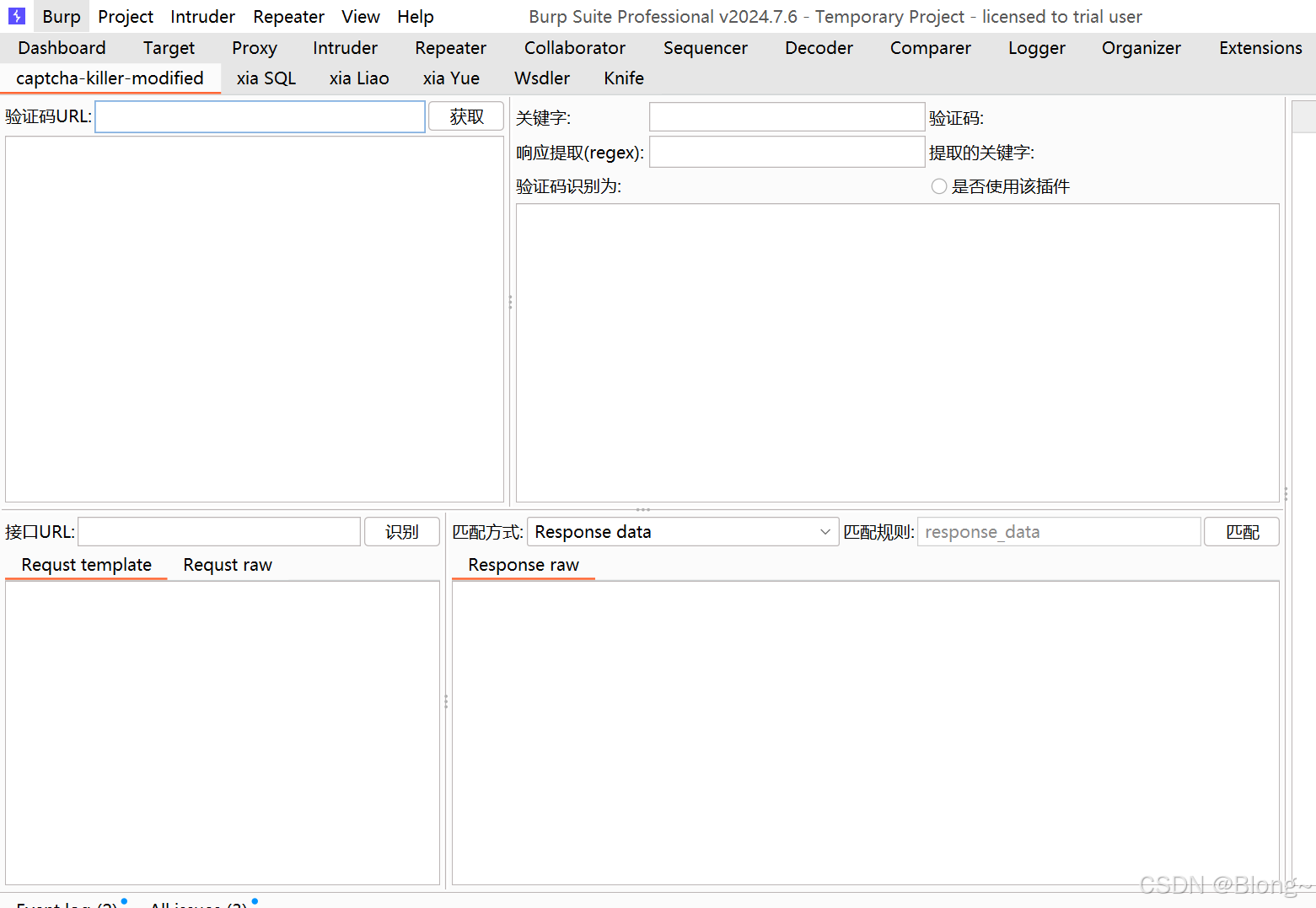
Task: Switch to the Intruder tool tab
Action: [345, 48]
